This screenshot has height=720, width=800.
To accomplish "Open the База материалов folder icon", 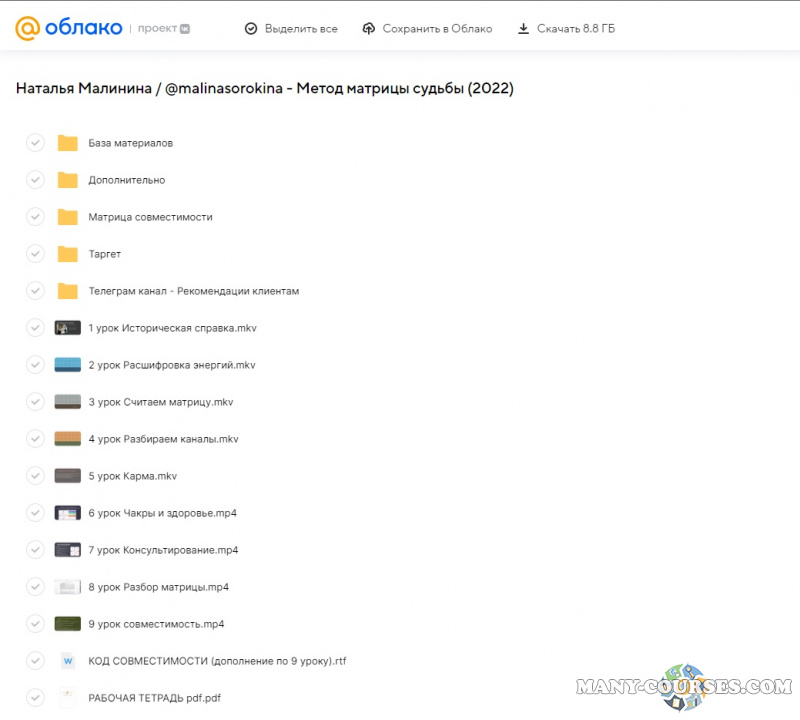I will pyautogui.click(x=67, y=143).
